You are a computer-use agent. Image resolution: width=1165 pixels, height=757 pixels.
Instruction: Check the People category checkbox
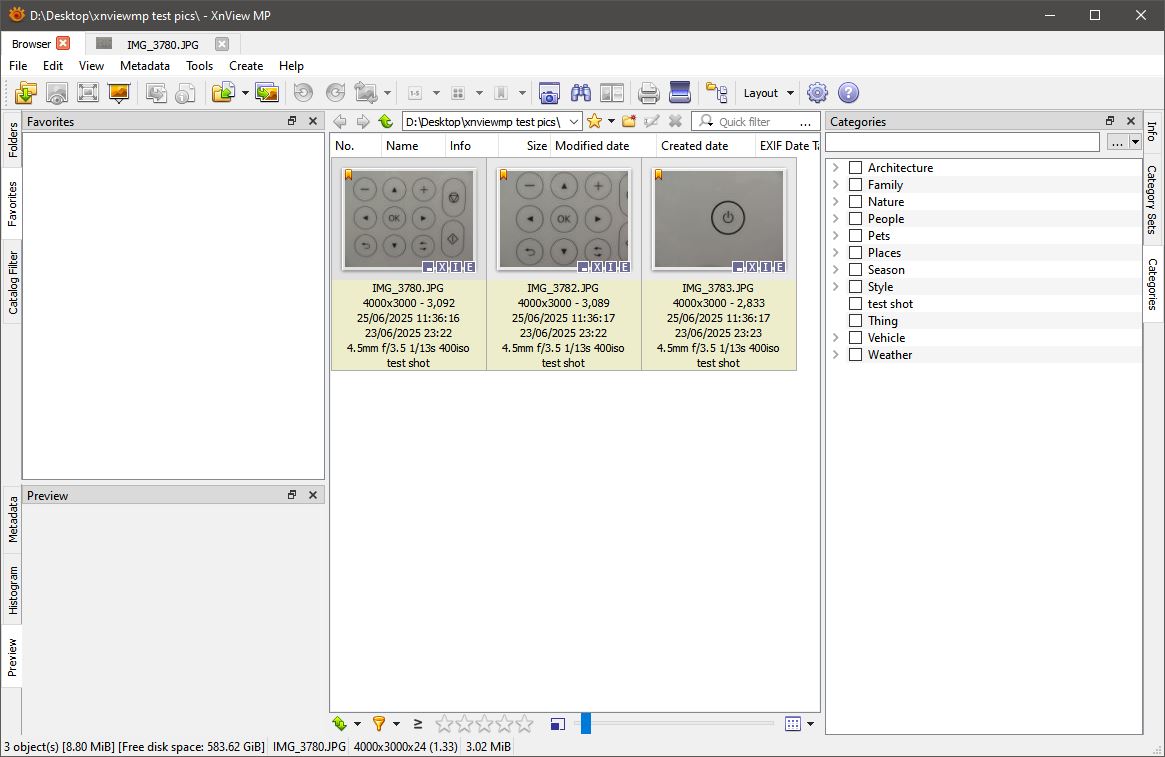click(x=855, y=219)
